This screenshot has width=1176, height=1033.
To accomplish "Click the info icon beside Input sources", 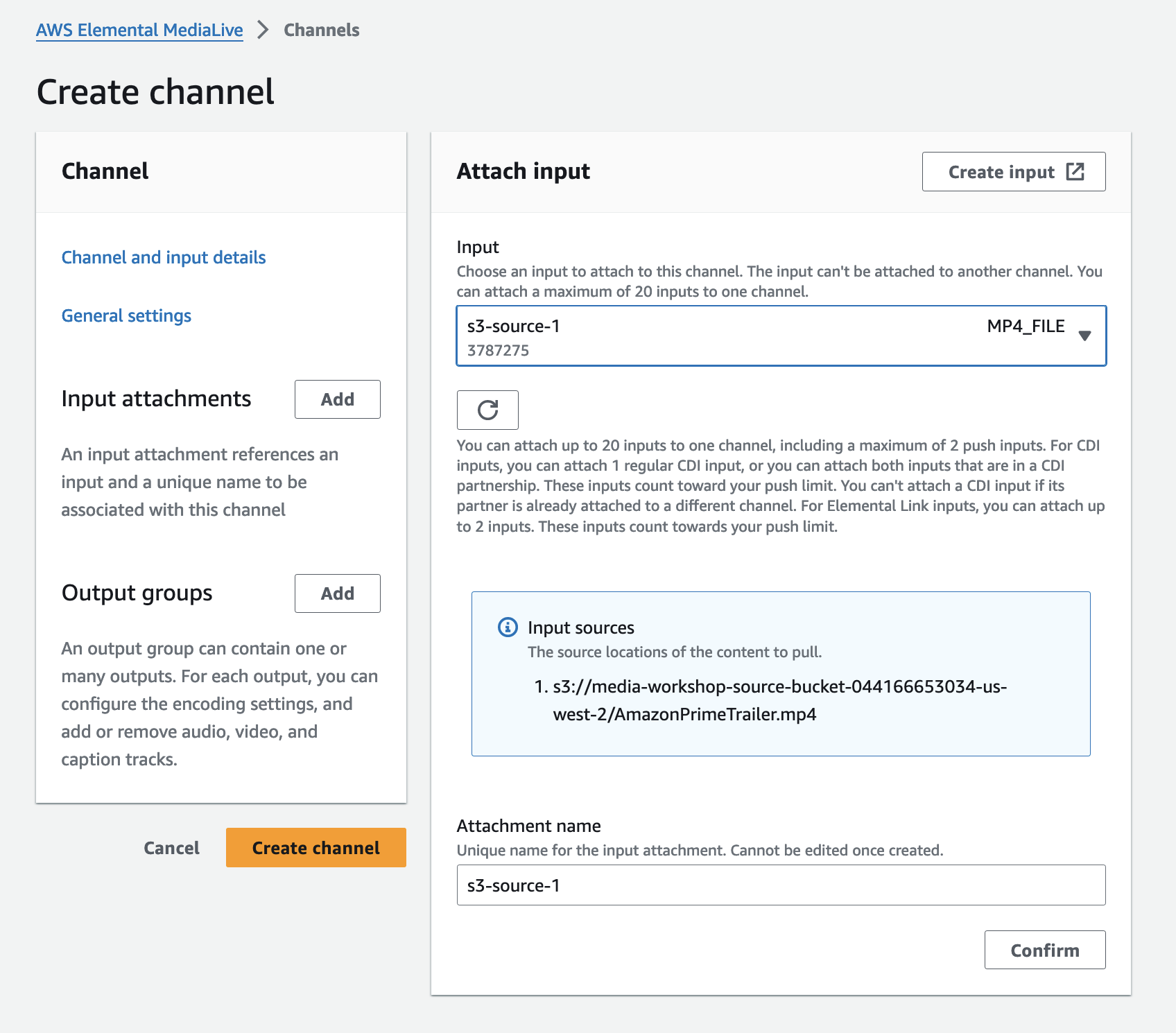I will click(x=508, y=627).
